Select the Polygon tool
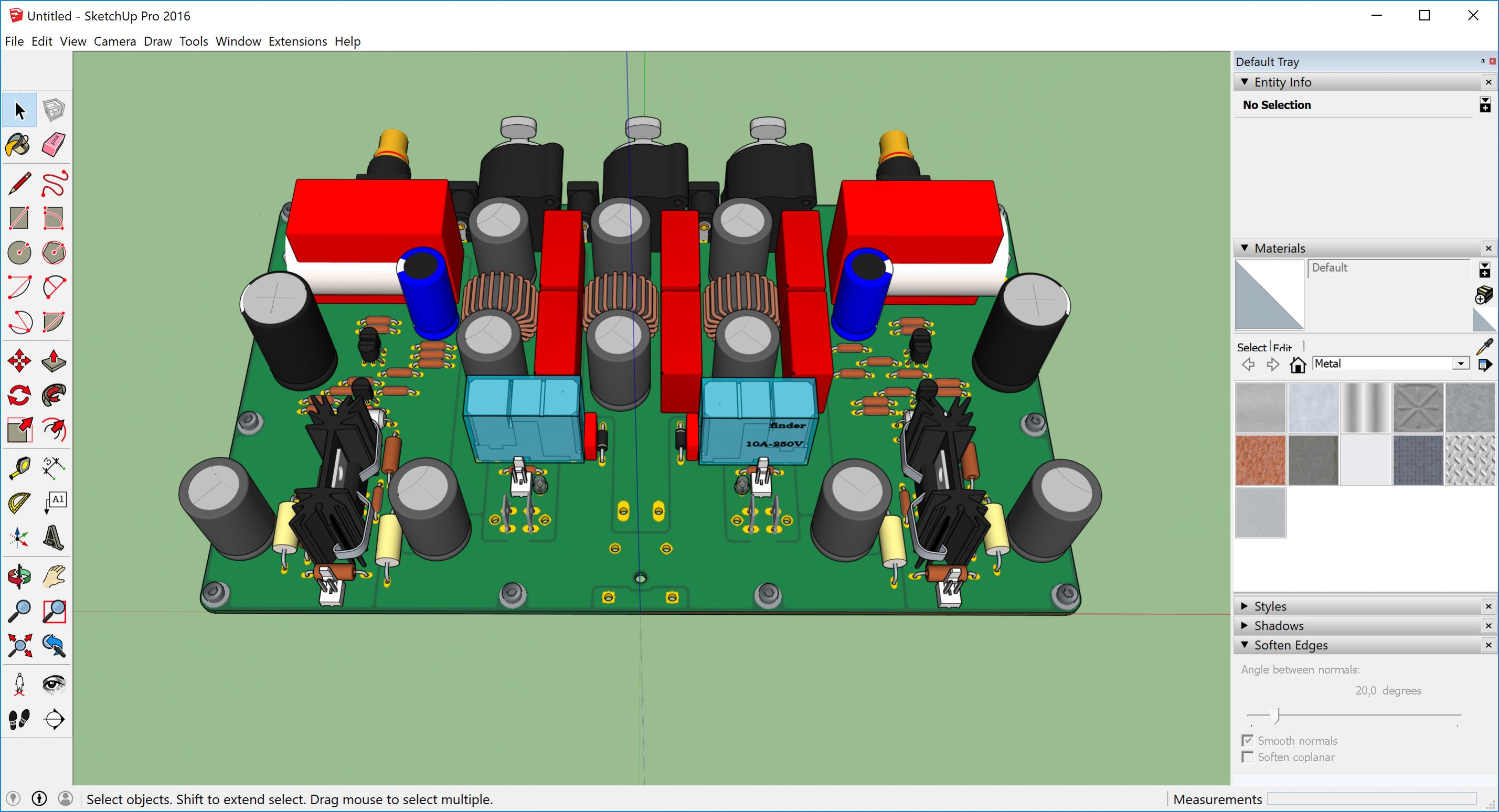Screen dimensions: 1499x812 point(54,252)
